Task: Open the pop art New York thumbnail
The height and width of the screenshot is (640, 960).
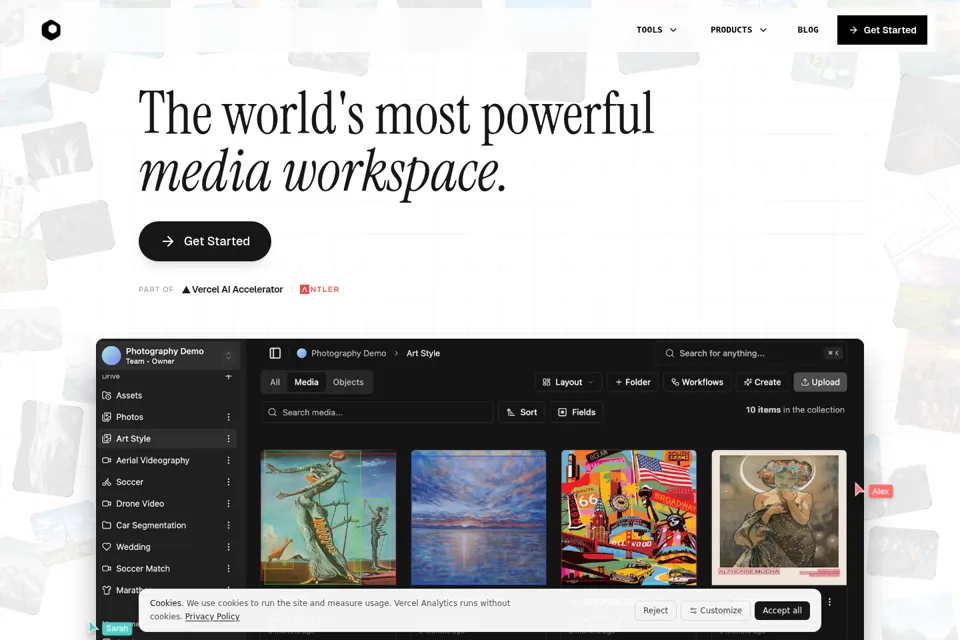Action: 629,518
